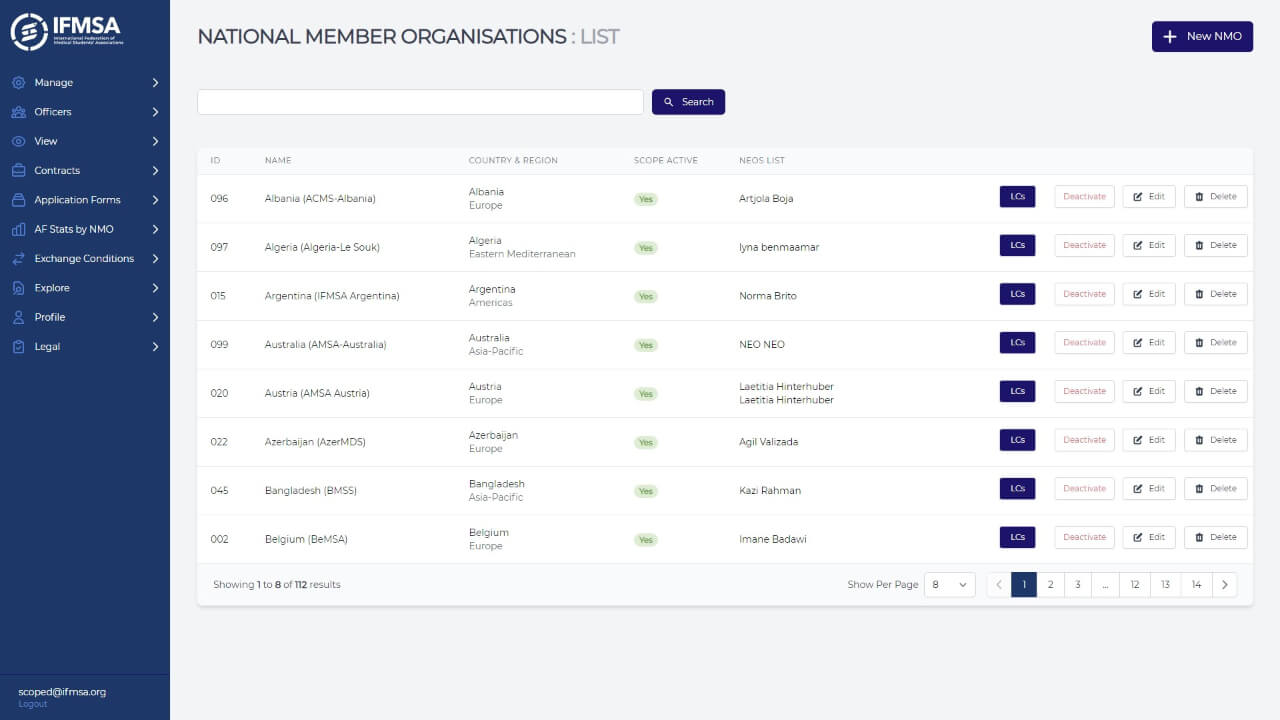The width and height of the screenshot is (1280, 720).
Task: Create a New NMO
Action: pos(1202,37)
